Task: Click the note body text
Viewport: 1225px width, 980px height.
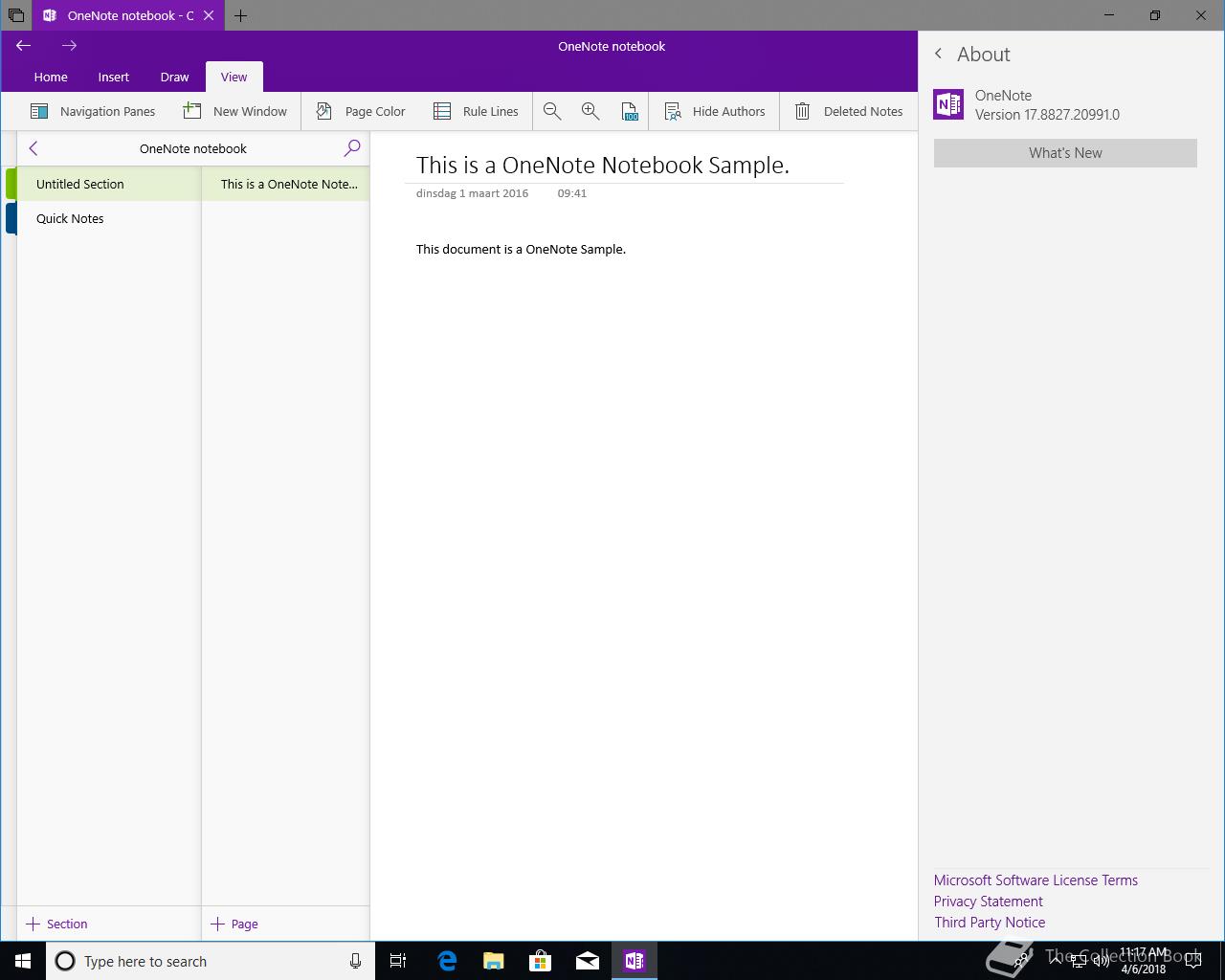Action: pyautogui.click(x=521, y=249)
